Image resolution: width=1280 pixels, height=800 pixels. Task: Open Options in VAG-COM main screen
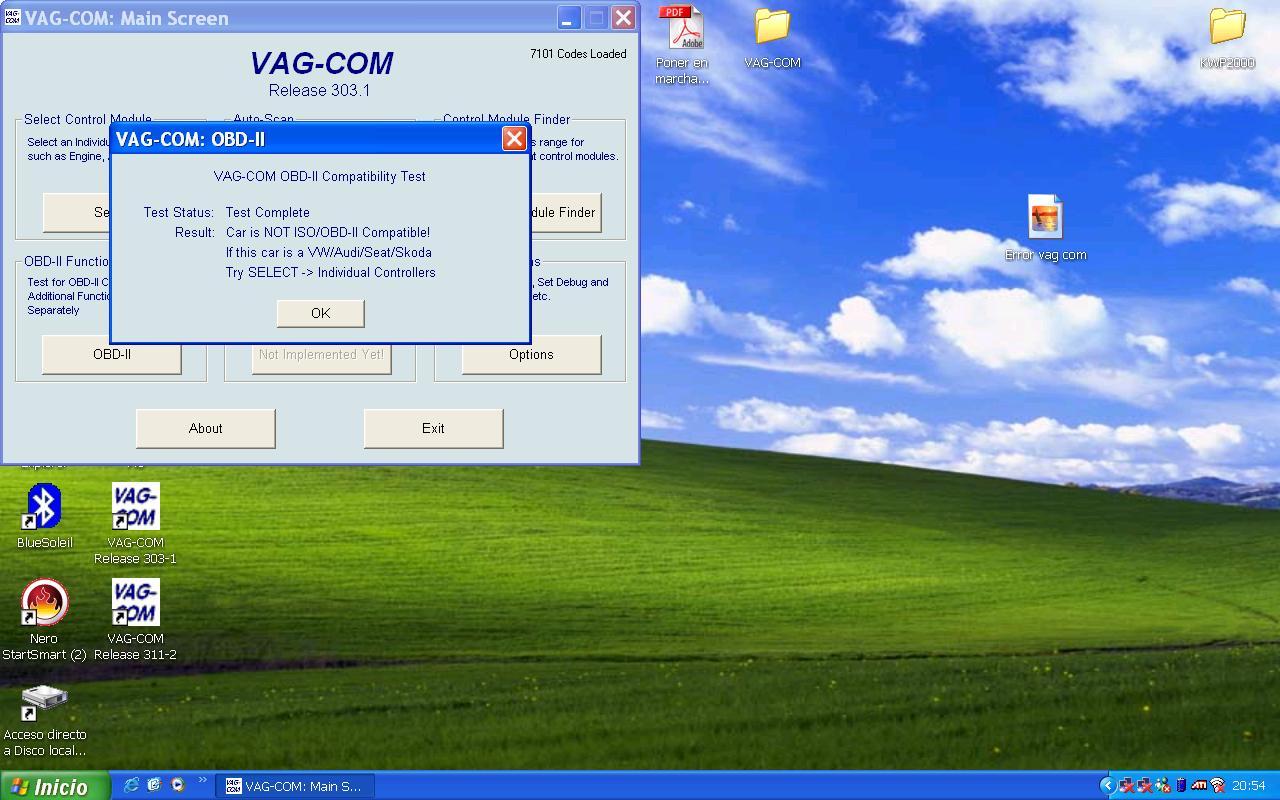[x=531, y=354]
